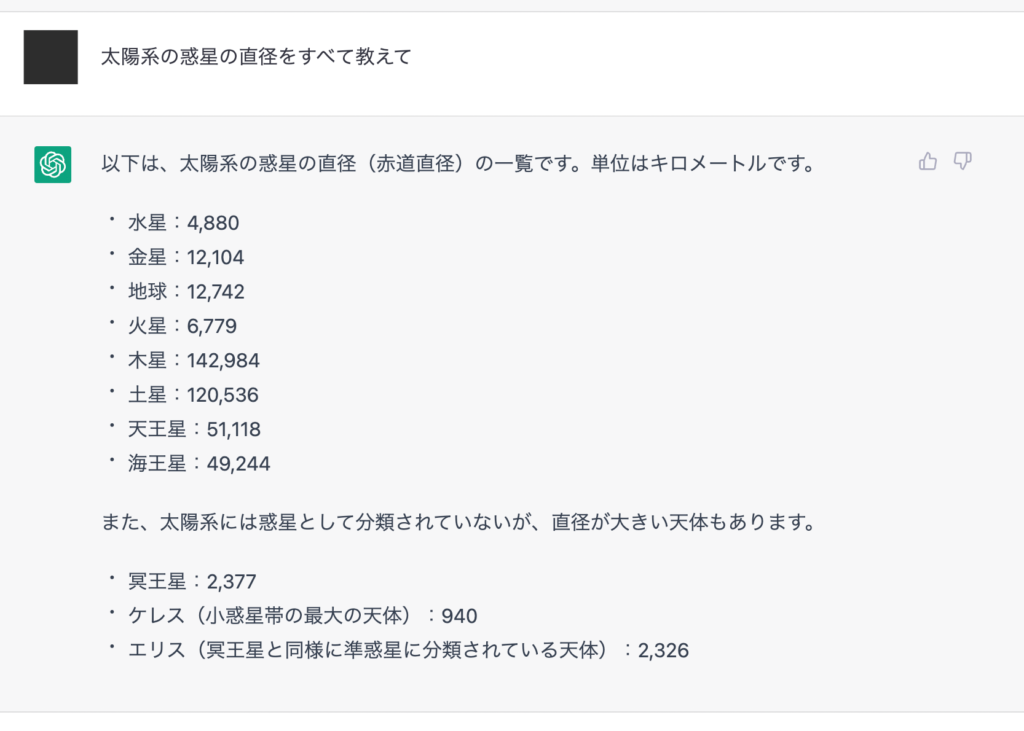Click the thumbs up icon

[927, 161]
